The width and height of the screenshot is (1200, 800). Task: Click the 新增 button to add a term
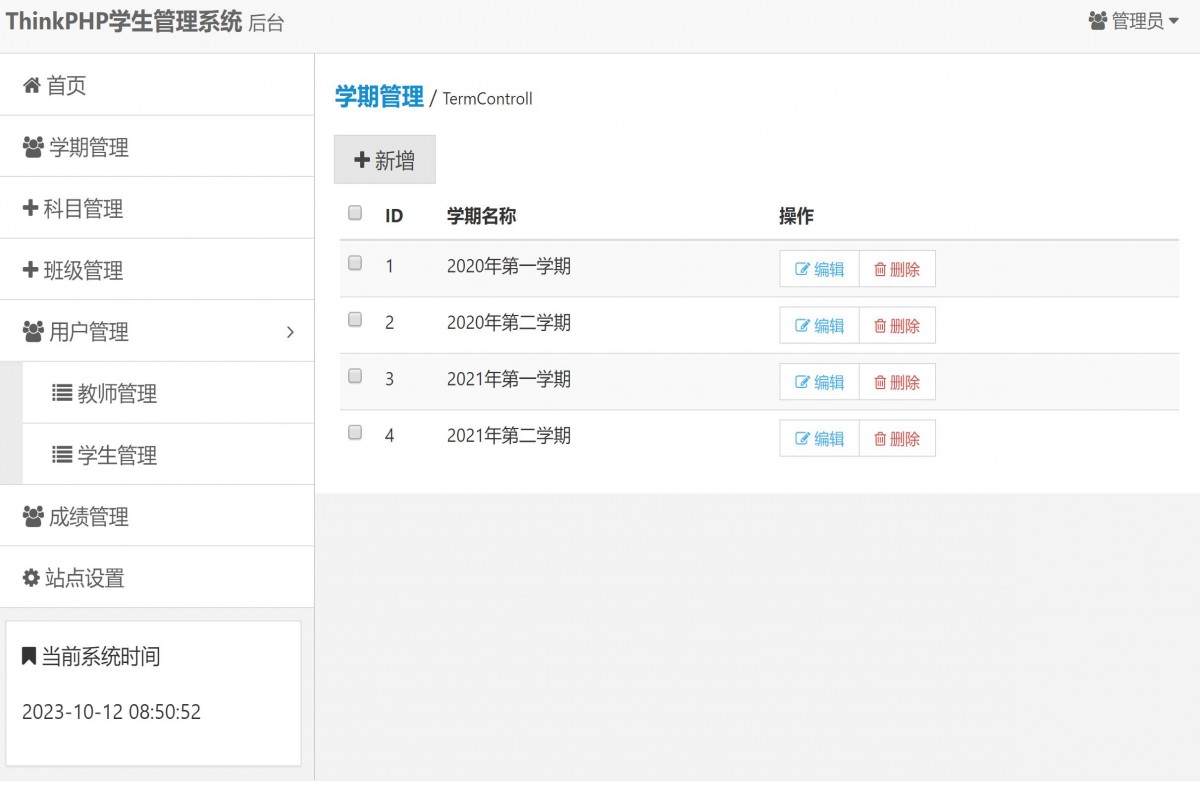click(x=384, y=159)
